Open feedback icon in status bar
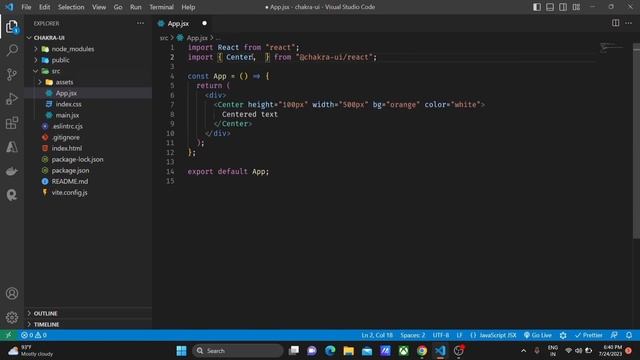The width and height of the screenshot is (640, 360). [614, 335]
